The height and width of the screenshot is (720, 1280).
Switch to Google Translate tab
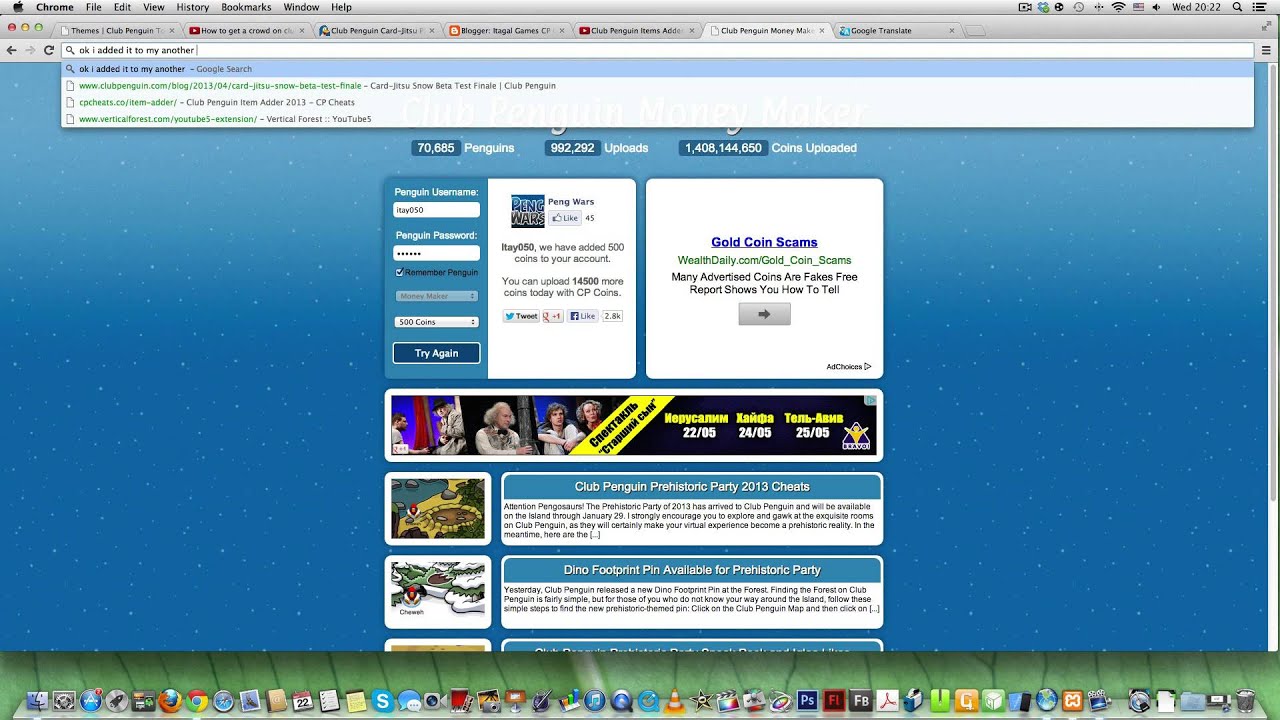click(x=895, y=30)
